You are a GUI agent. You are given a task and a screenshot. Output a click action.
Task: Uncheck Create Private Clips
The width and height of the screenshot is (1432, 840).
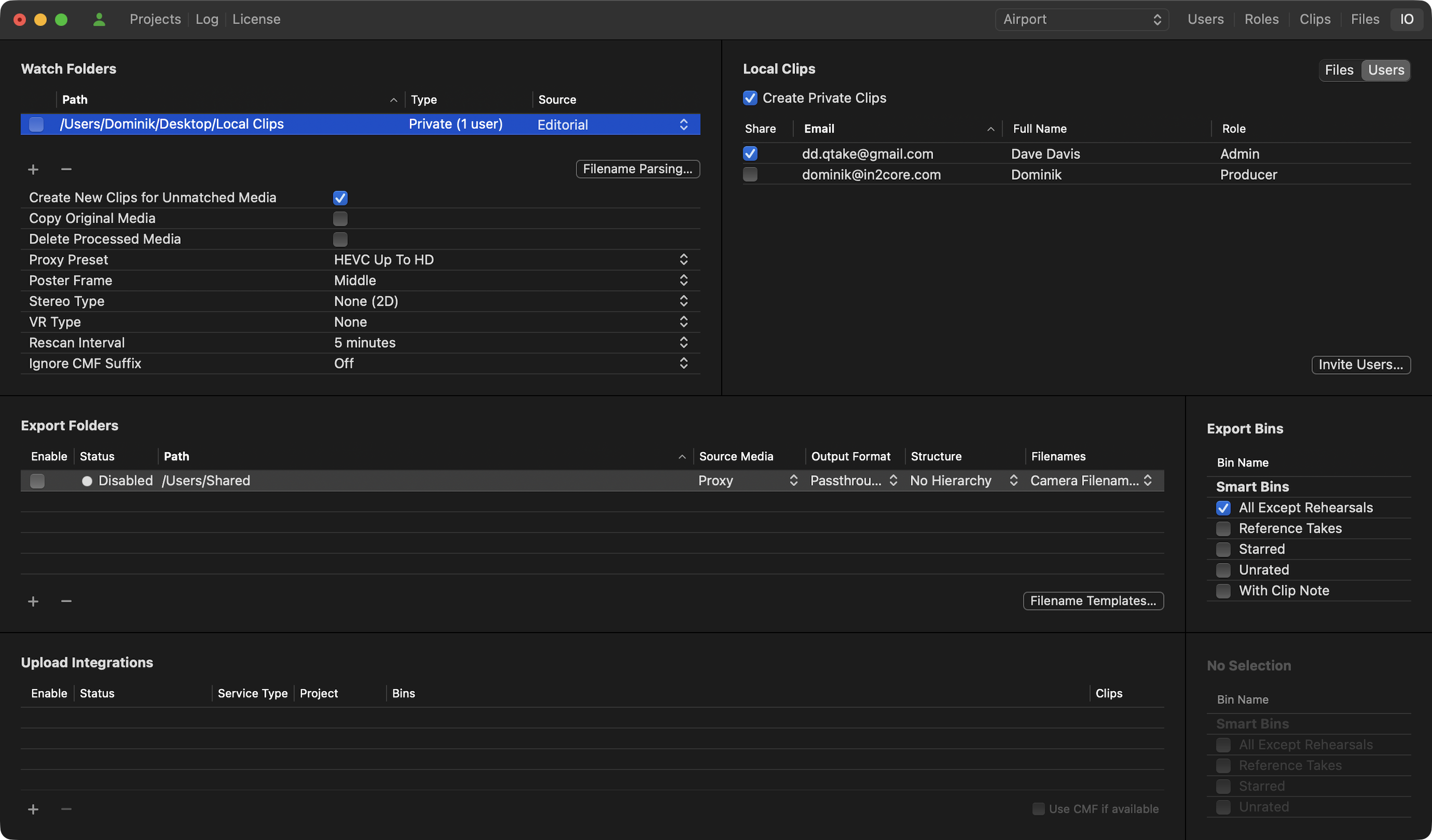tap(750, 98)
